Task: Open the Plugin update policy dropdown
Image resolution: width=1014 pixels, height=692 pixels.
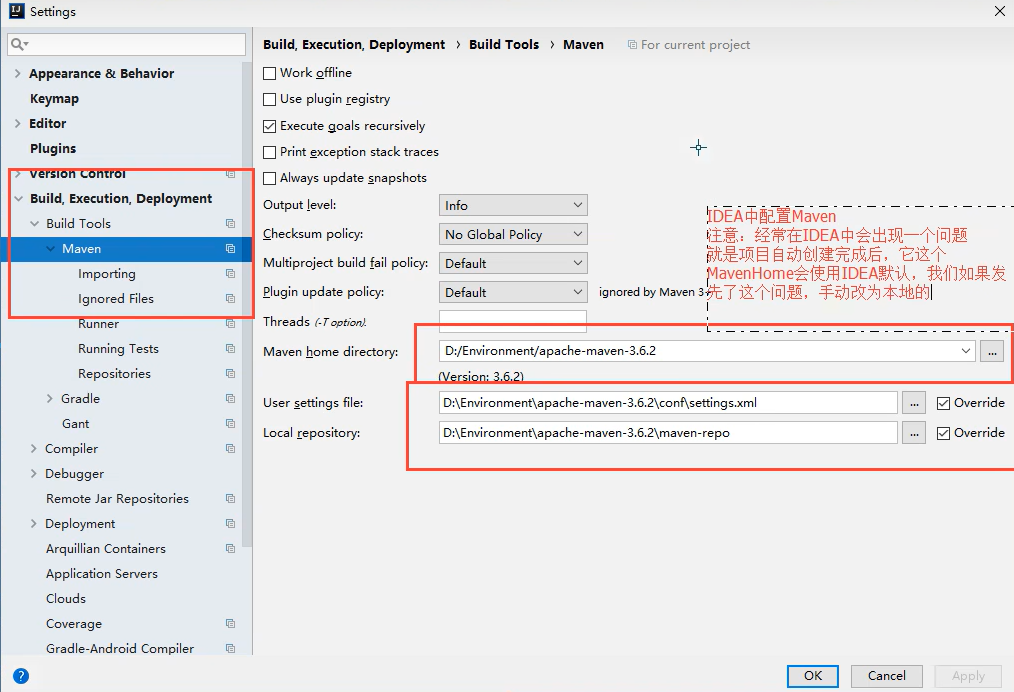Action: [513, 292]
